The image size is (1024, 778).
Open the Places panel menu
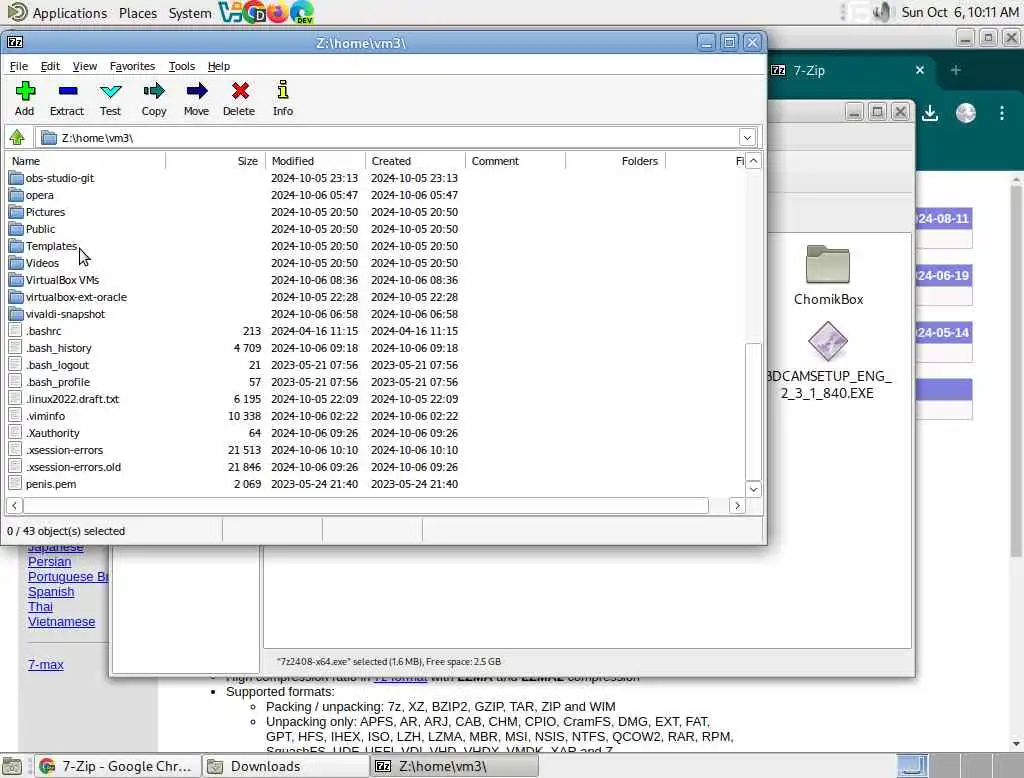(x=138, y=13)
